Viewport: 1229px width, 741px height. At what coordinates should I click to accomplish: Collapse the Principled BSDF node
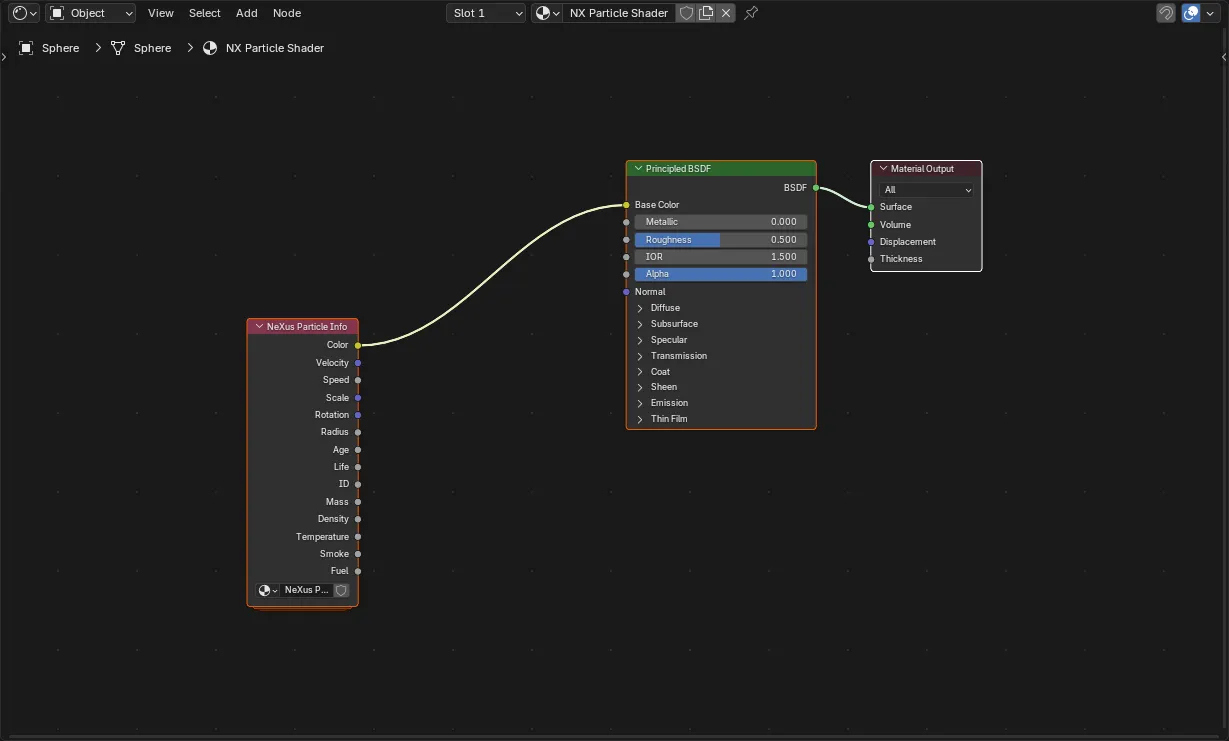pos(637,169)
